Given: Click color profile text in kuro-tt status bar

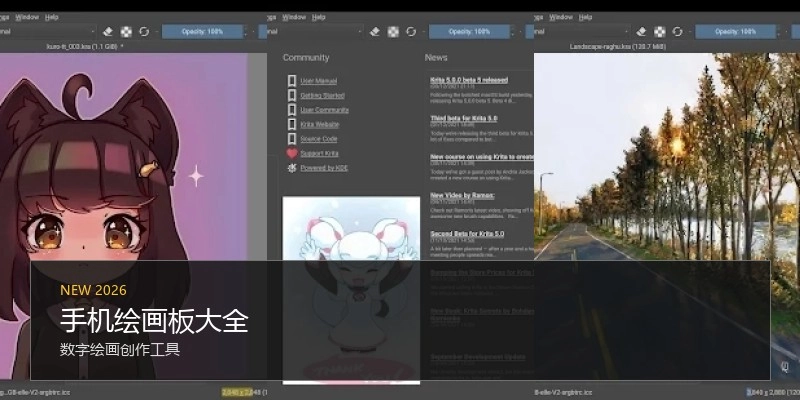Looking at the screenshot, I should [35, 392].
